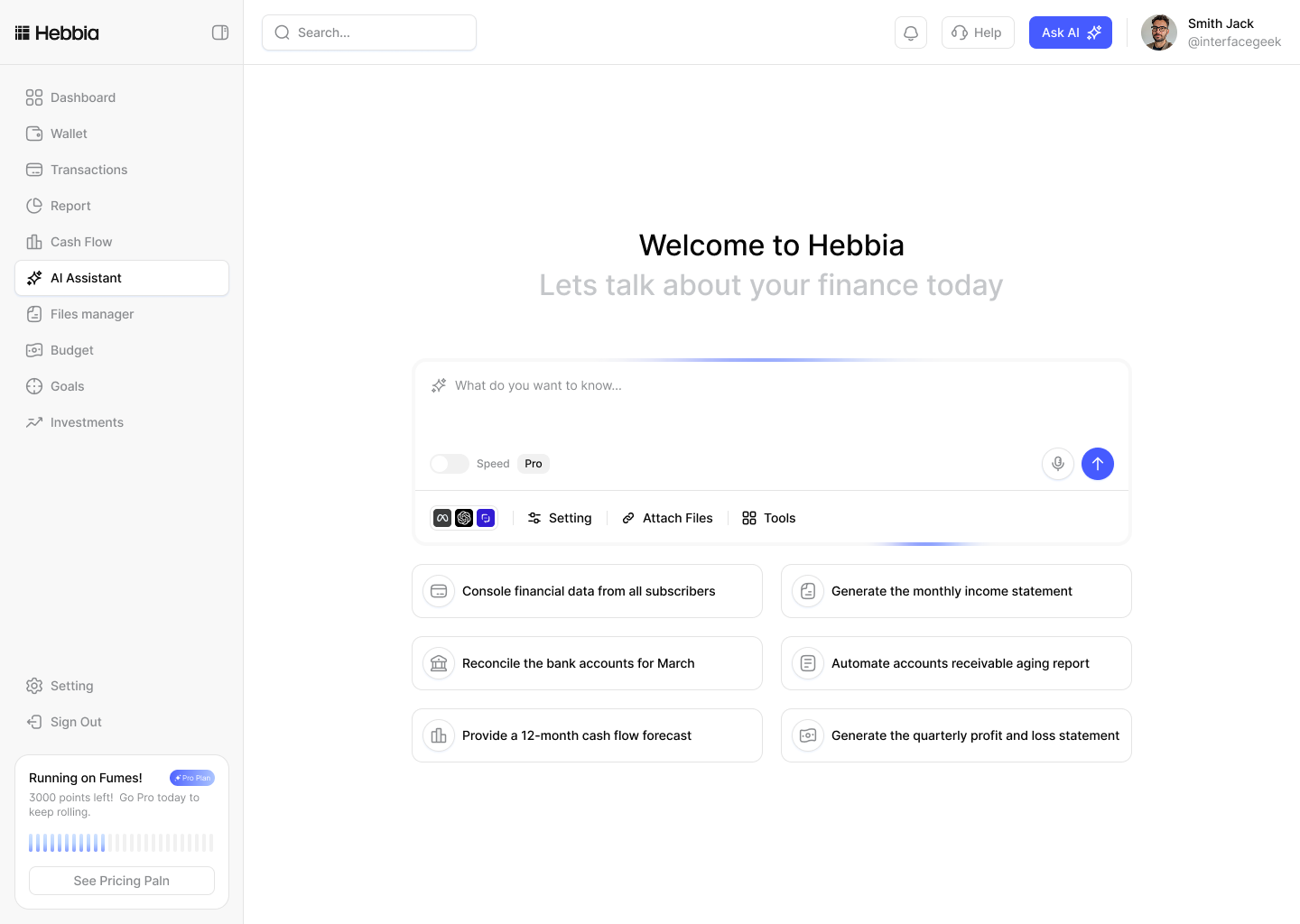Attach Files using the link icon

click(x=667, y=518)
